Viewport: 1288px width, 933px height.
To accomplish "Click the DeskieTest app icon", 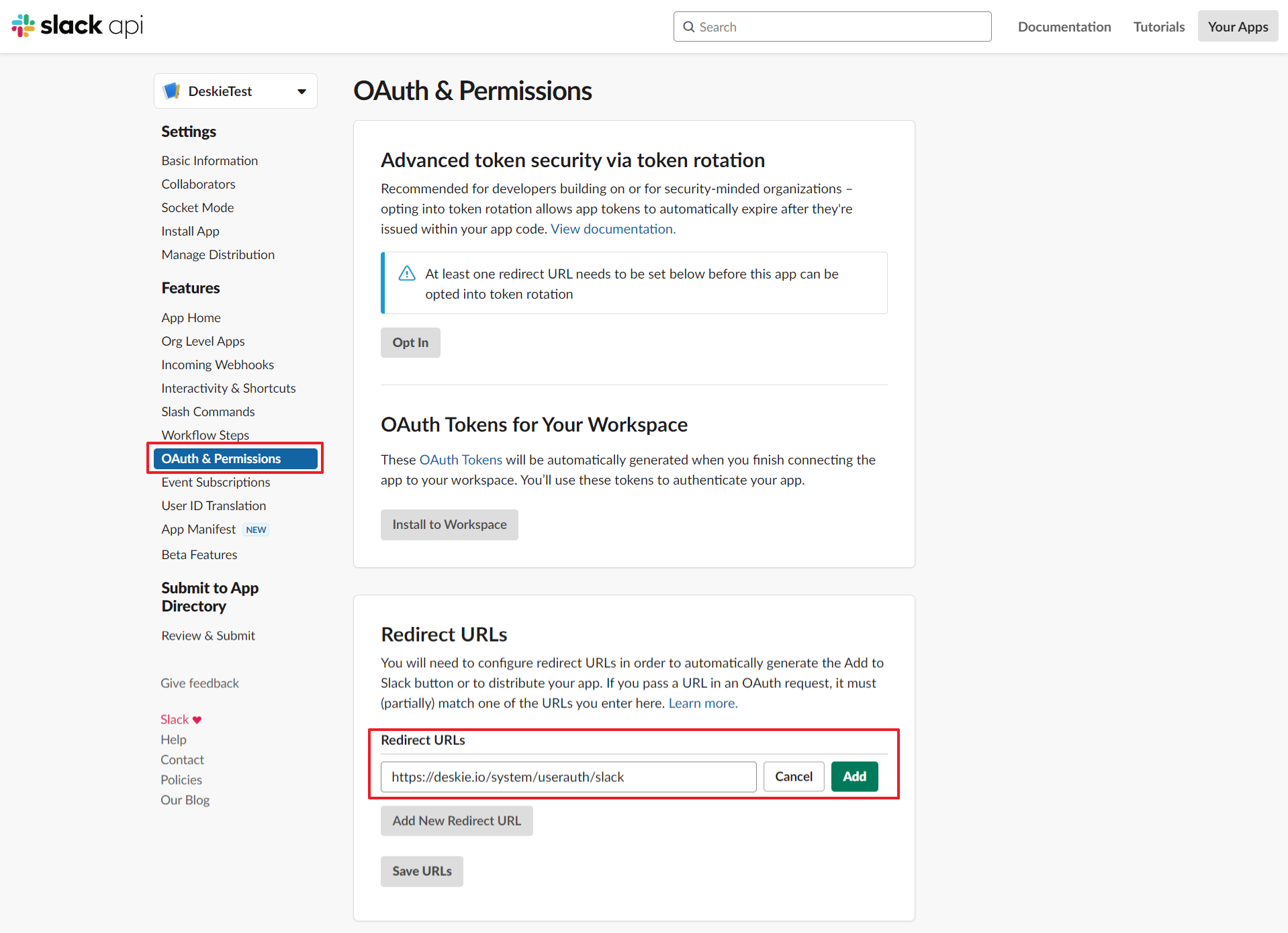I will pyautogui.click(x=172, y=91).
